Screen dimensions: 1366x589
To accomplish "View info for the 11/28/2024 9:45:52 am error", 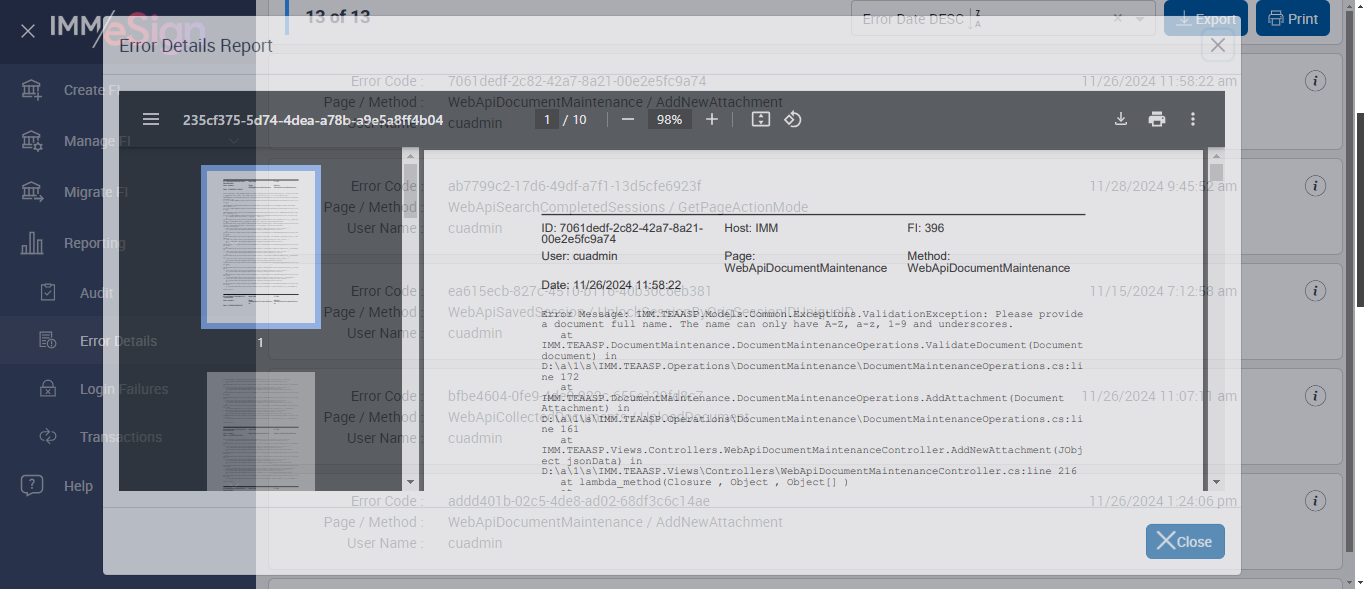I will coord(1316,186).
